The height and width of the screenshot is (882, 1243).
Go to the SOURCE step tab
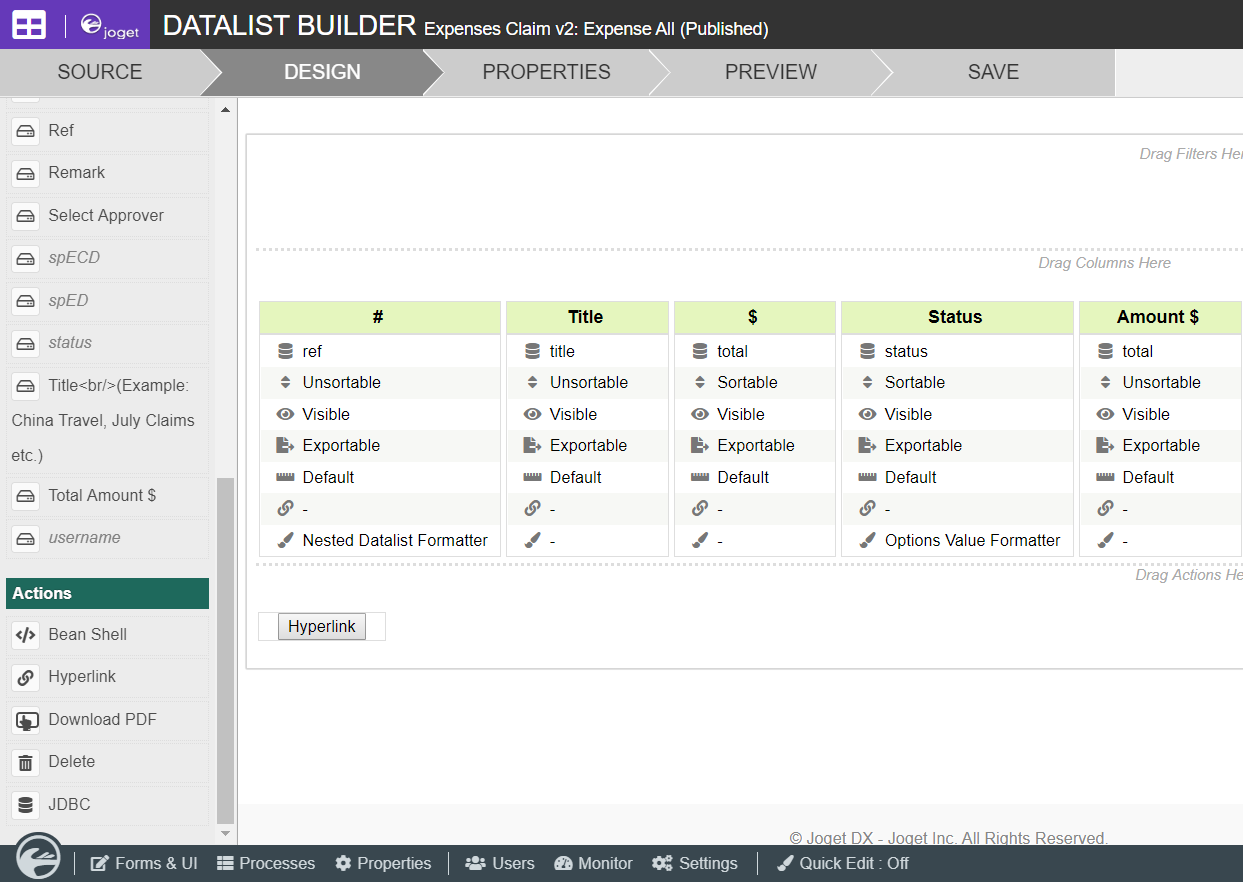(x=100, y=72)
